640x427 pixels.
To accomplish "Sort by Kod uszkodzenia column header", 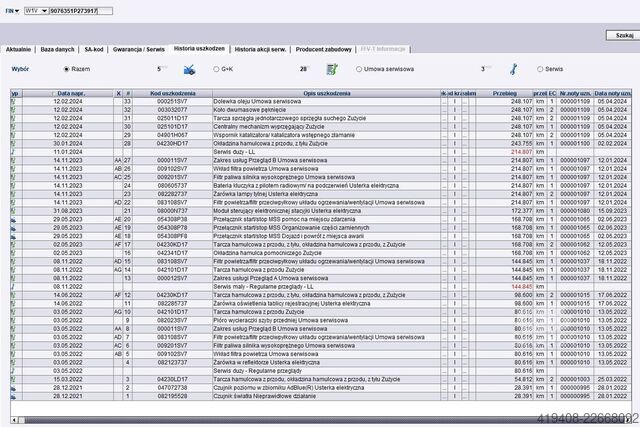I will (x=172, y=93).
